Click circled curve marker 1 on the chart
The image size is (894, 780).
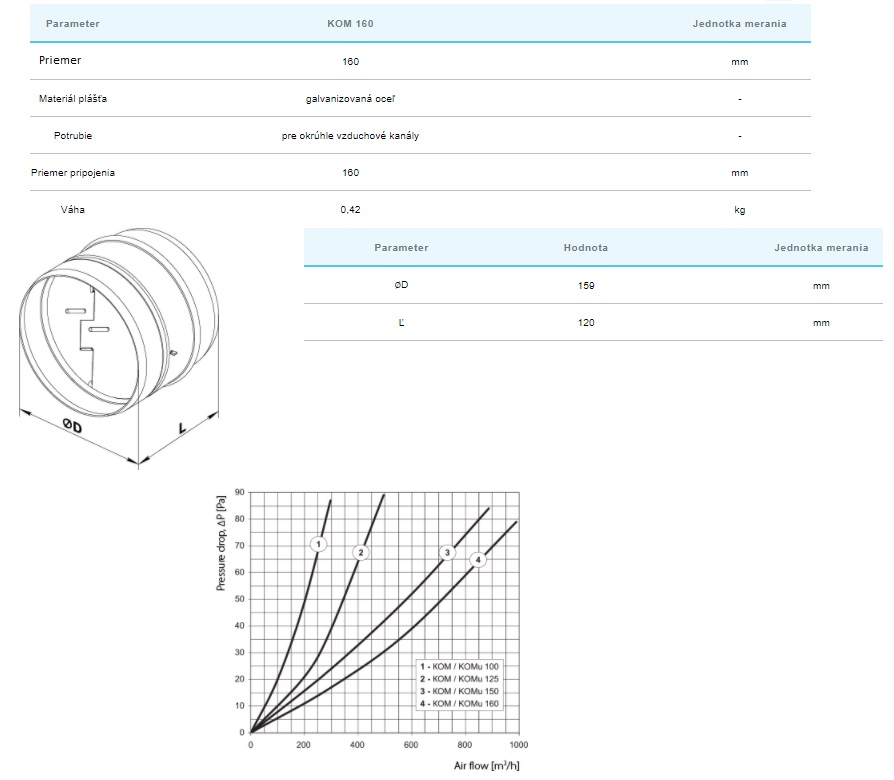pyautogui.click(x=318, y=544)
